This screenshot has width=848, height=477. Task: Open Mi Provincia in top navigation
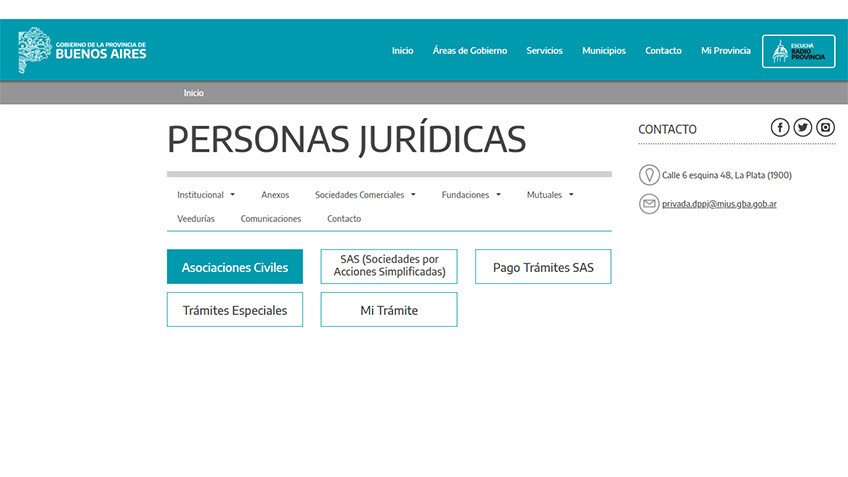(726, 50)
